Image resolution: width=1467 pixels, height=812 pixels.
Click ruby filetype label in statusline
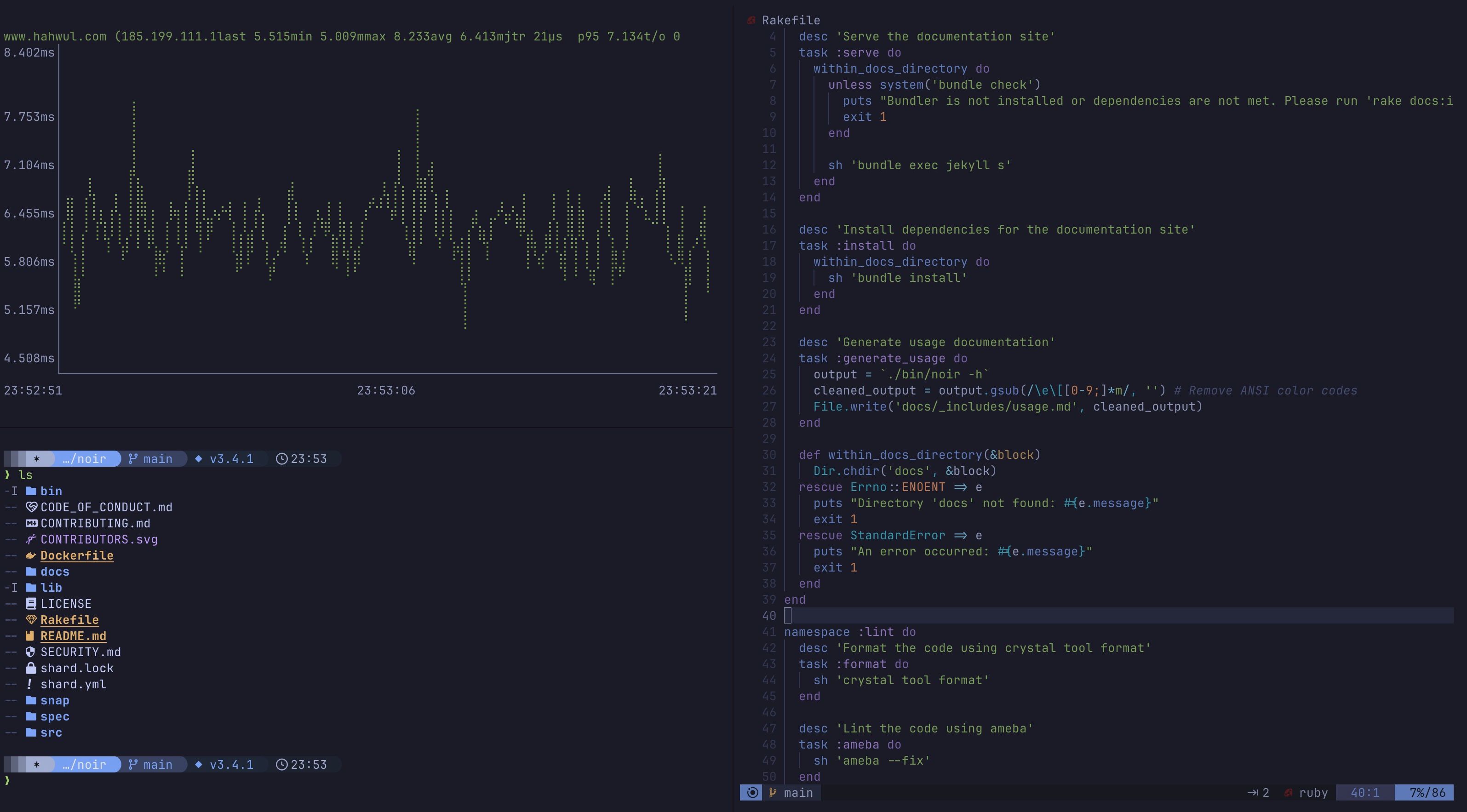tap(1313, 793)
